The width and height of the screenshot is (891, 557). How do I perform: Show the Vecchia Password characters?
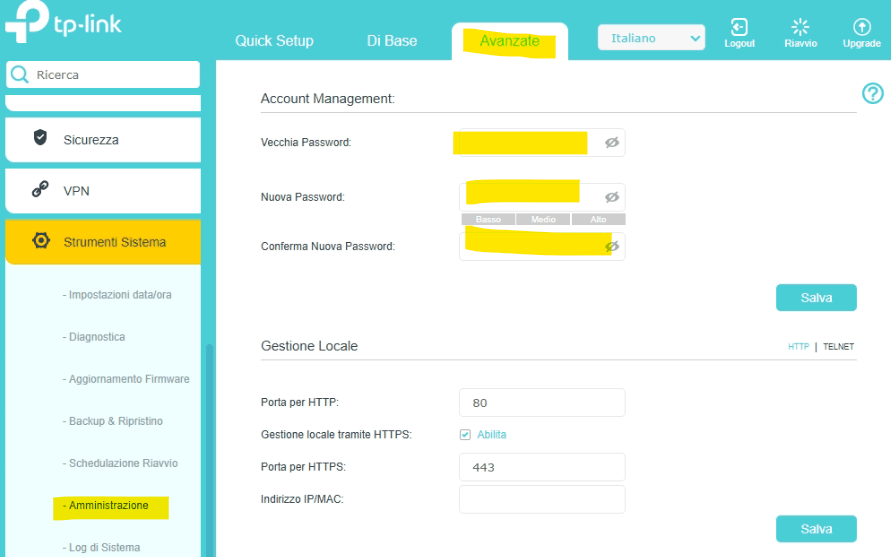pyautogui.click(x=612, y=143)
